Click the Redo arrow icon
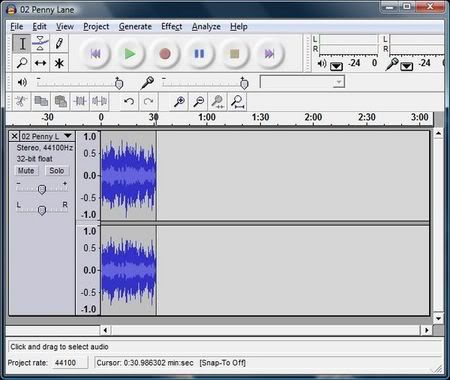Image resolution: width=450 pixels, height=380 pixels. click(148, 101)
